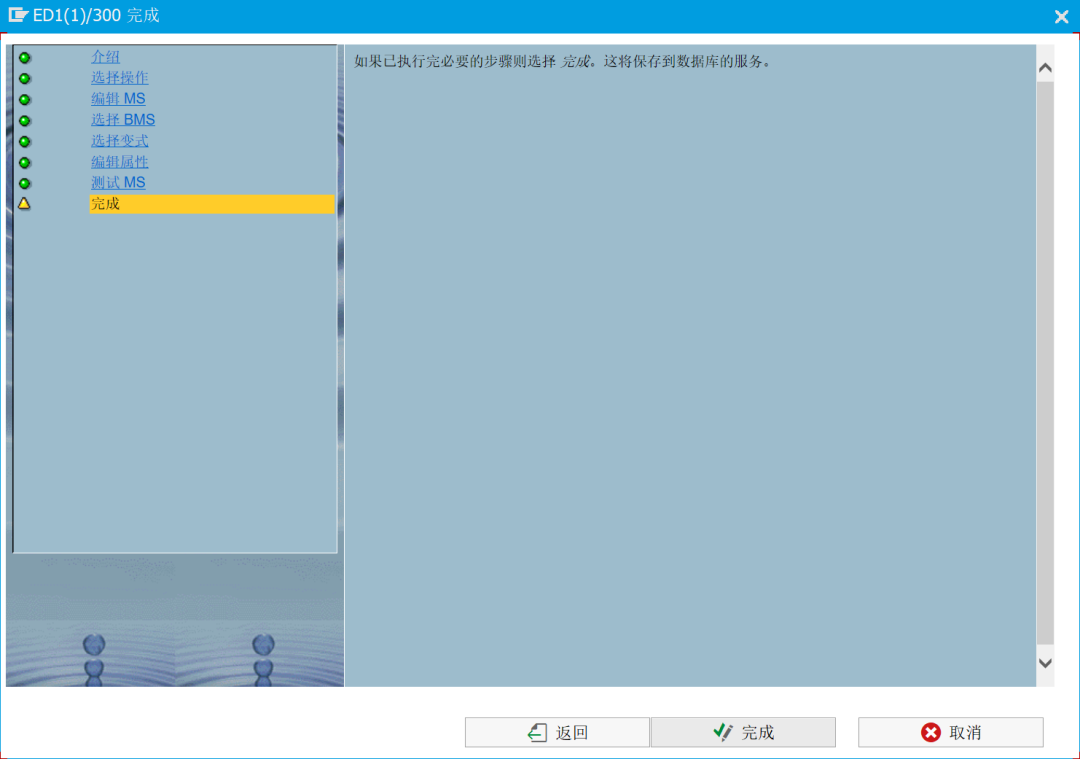Screen dimensions: 1080x759
Task: Click the green status icon beside 测试 MS
Action: pos(25,184)
